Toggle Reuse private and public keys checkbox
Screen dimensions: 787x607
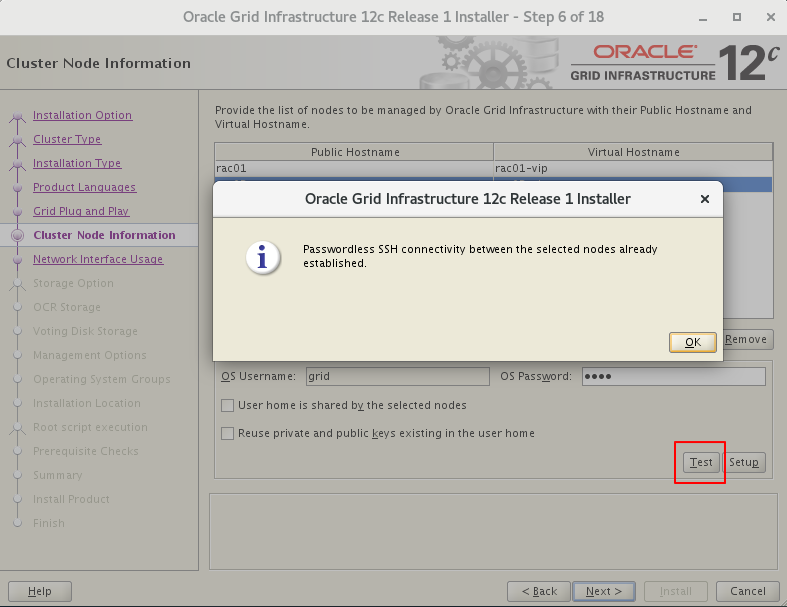(227, 433)
